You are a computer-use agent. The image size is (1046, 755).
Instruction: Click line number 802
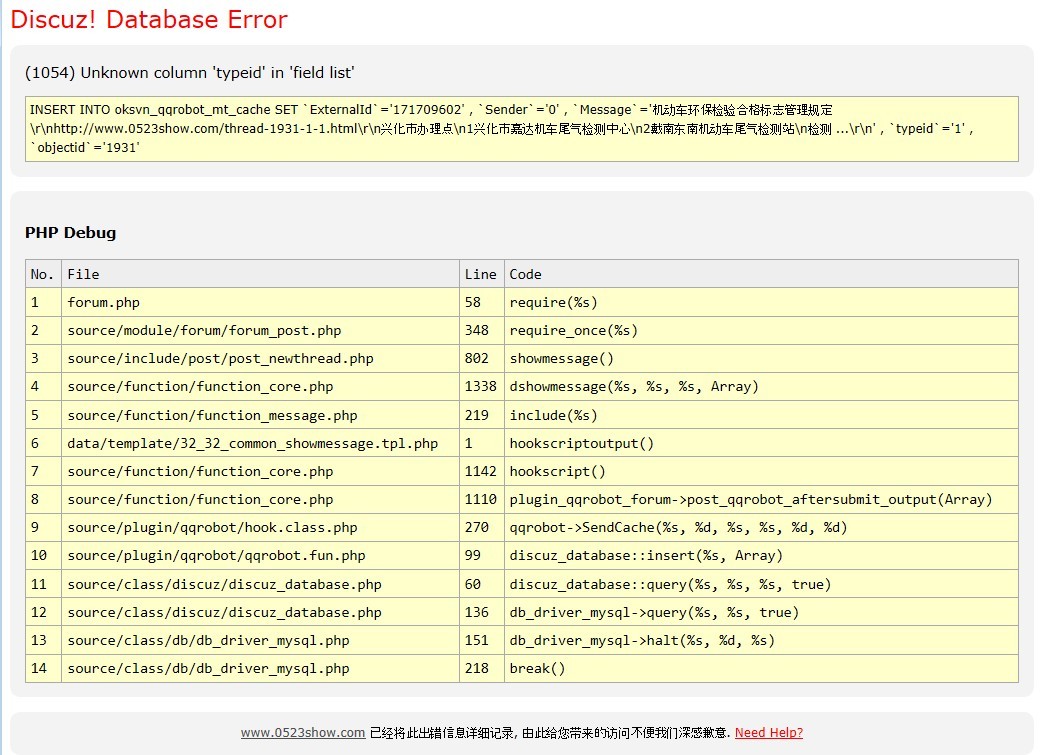(x=482, y=358)
